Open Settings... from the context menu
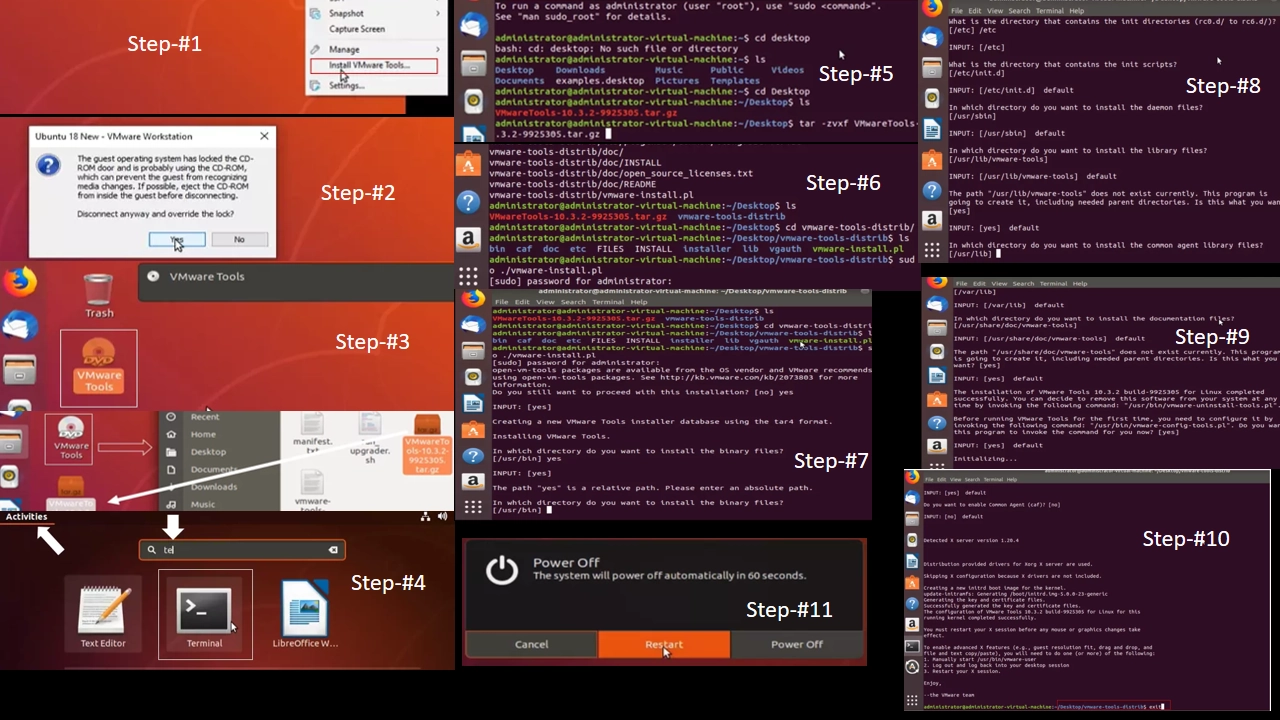 coord(346,86)
